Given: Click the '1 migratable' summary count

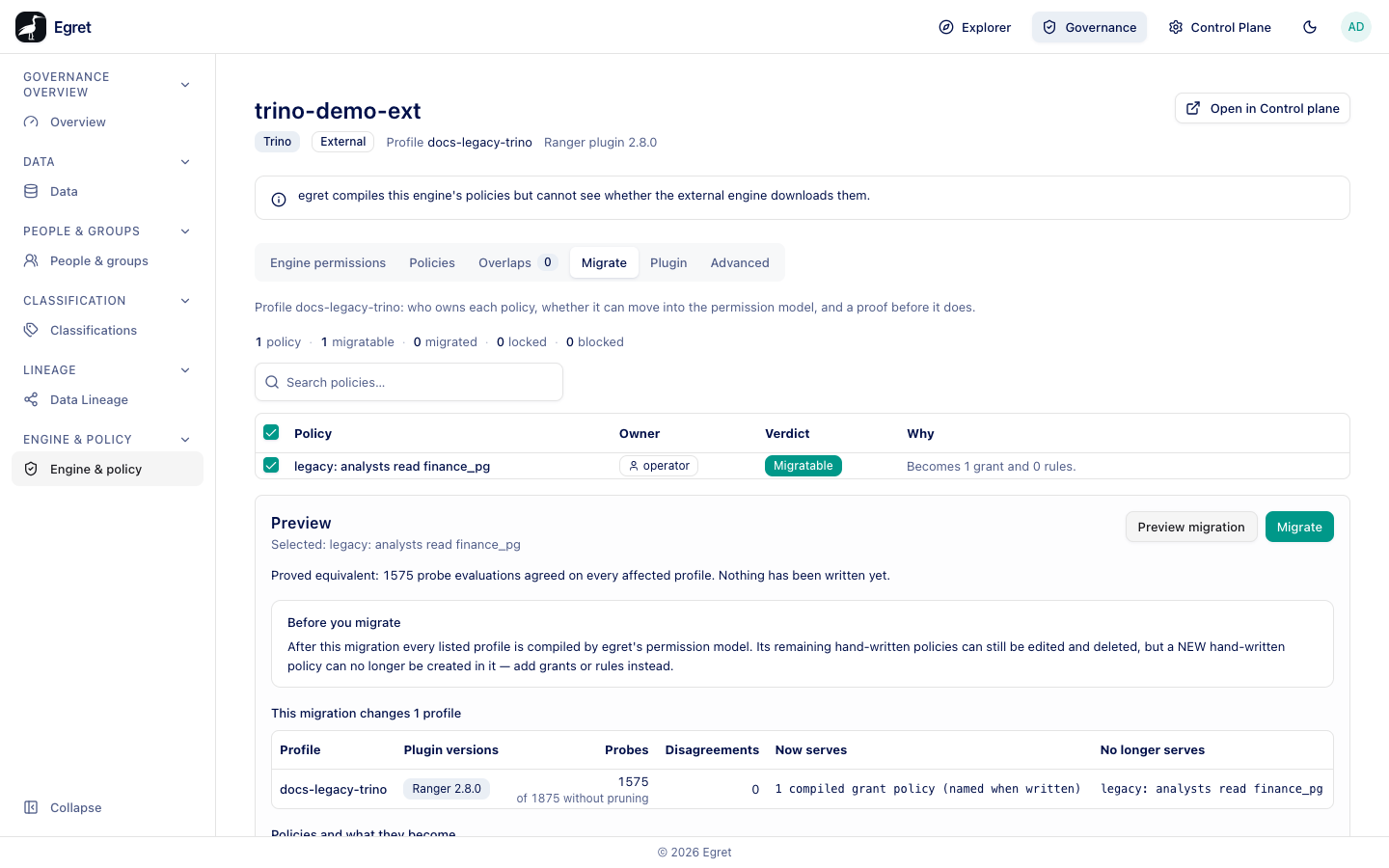Looking at the screenshot, I should coord(357,342).
